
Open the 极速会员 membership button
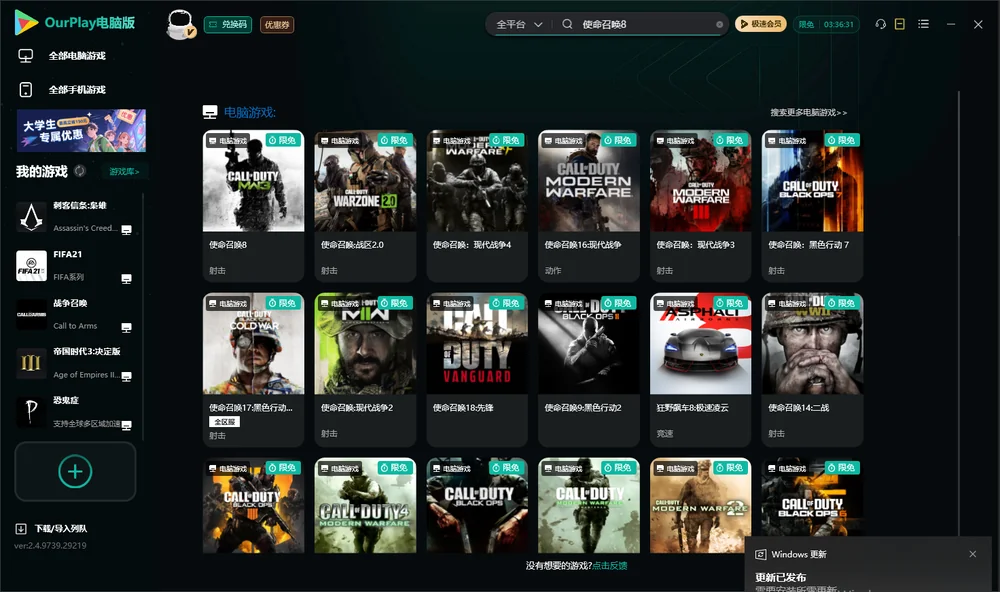(x=760, y=24)
